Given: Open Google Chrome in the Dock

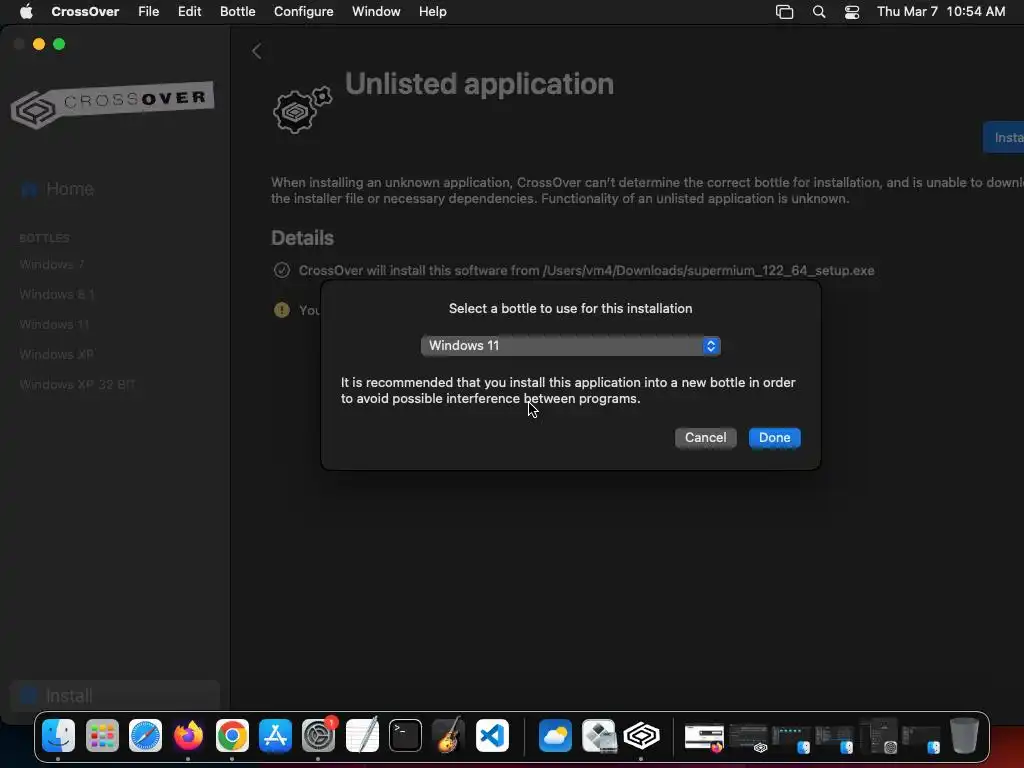Looking at the screenshot, I should (232, 735).
